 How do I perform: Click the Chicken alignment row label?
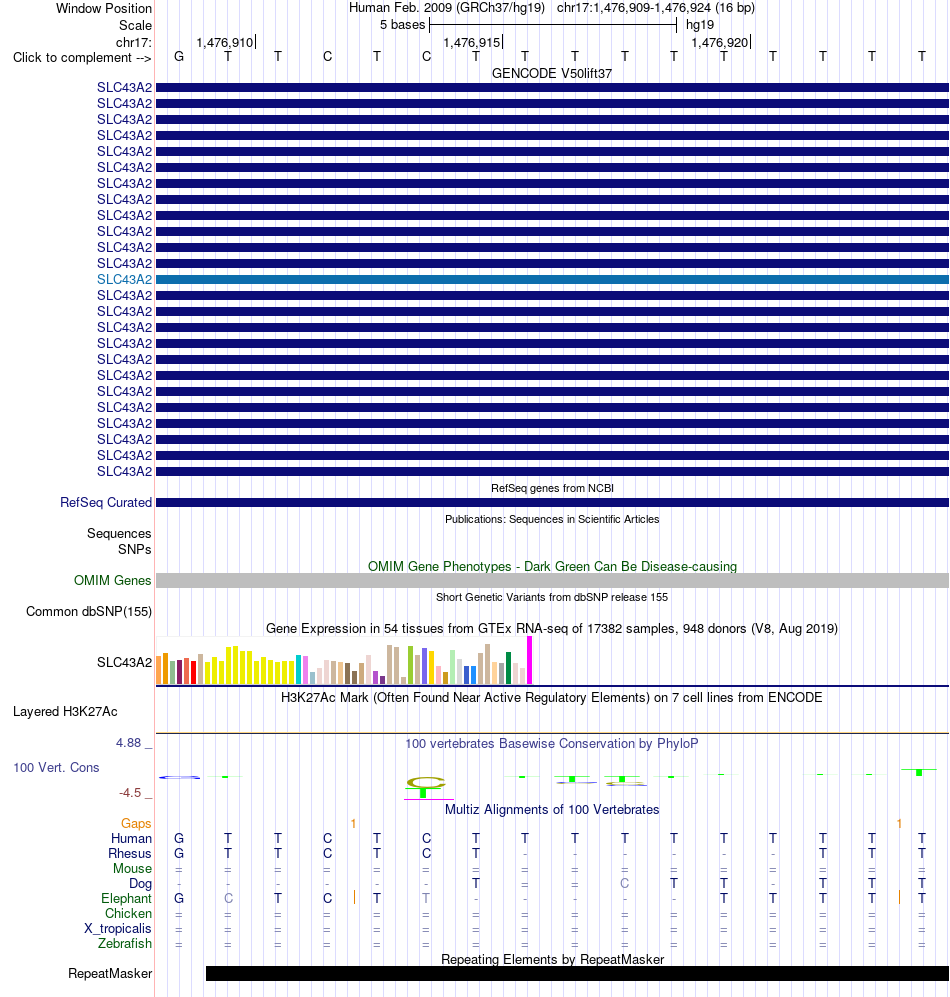pos(128,914)
